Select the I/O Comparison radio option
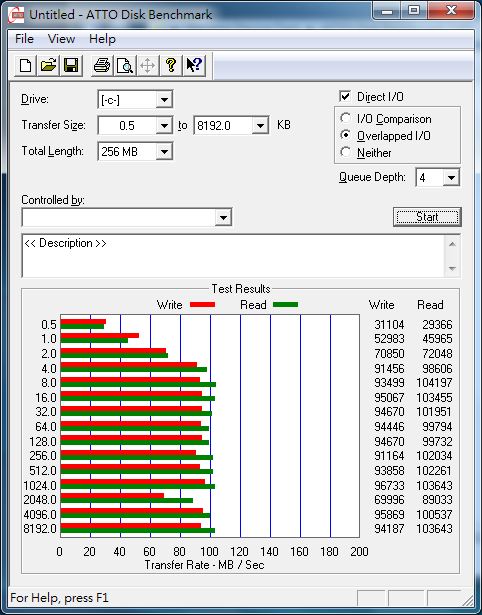 coord(346,118)
